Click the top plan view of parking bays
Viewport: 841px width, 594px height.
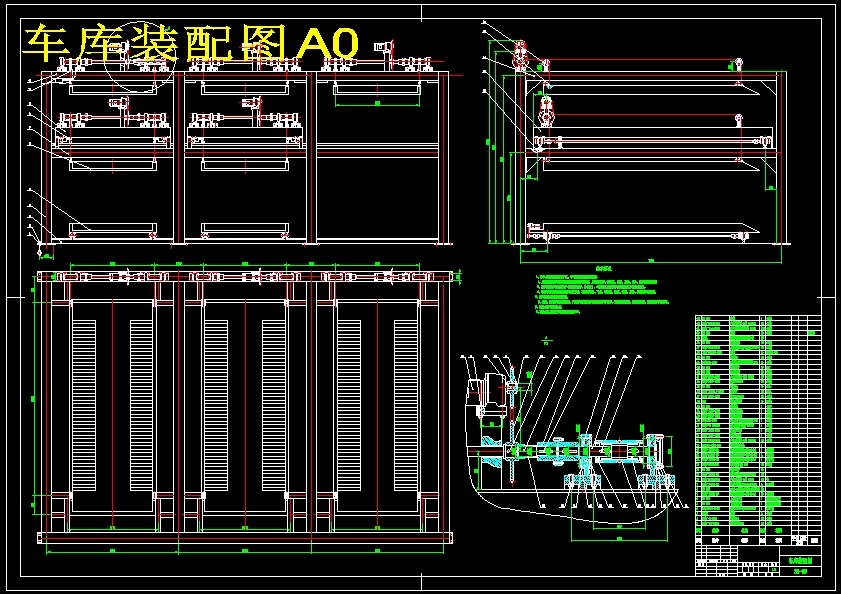(246, 409)
